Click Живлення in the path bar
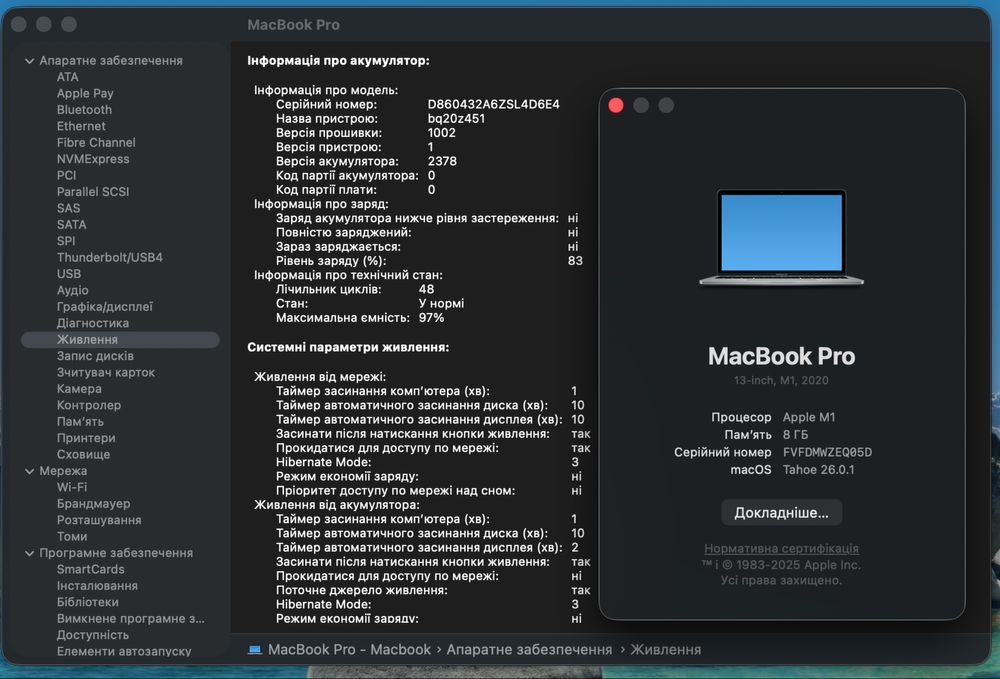Image resolution: width=1000 pixels, height=679 pixels. (x=666, y=650)
